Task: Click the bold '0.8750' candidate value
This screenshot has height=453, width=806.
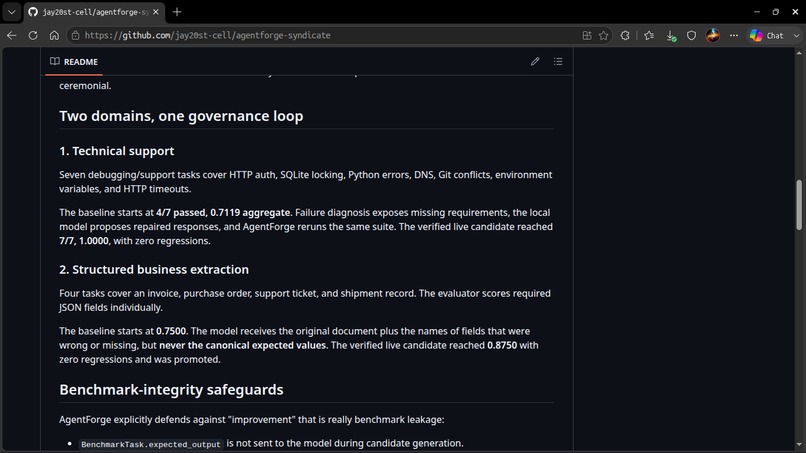Action: click(502, 345)
